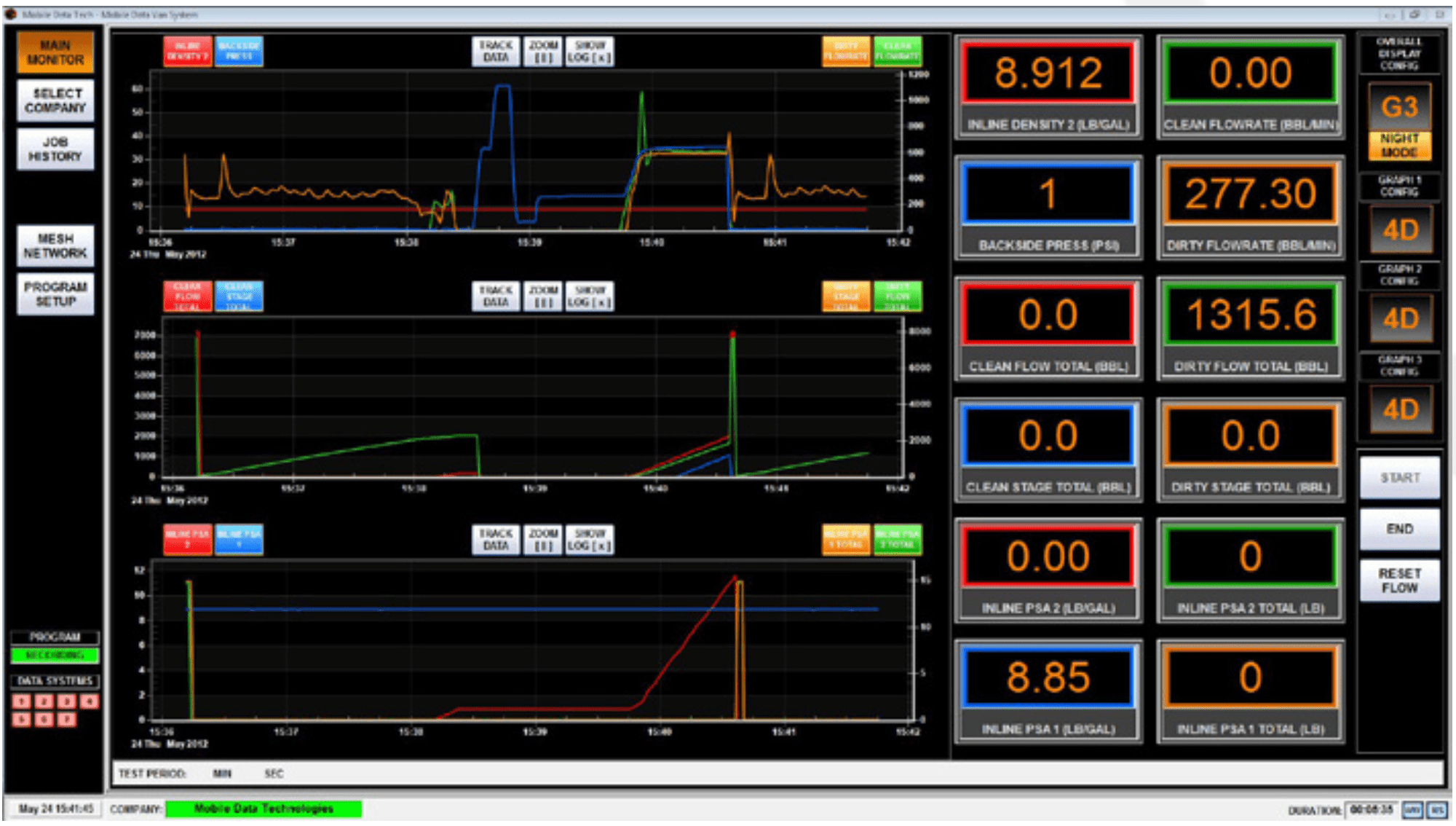Click Track Data on top graph
This screenshot has height=826, width=1456.
pyautogui.click(x=496, y=52)
